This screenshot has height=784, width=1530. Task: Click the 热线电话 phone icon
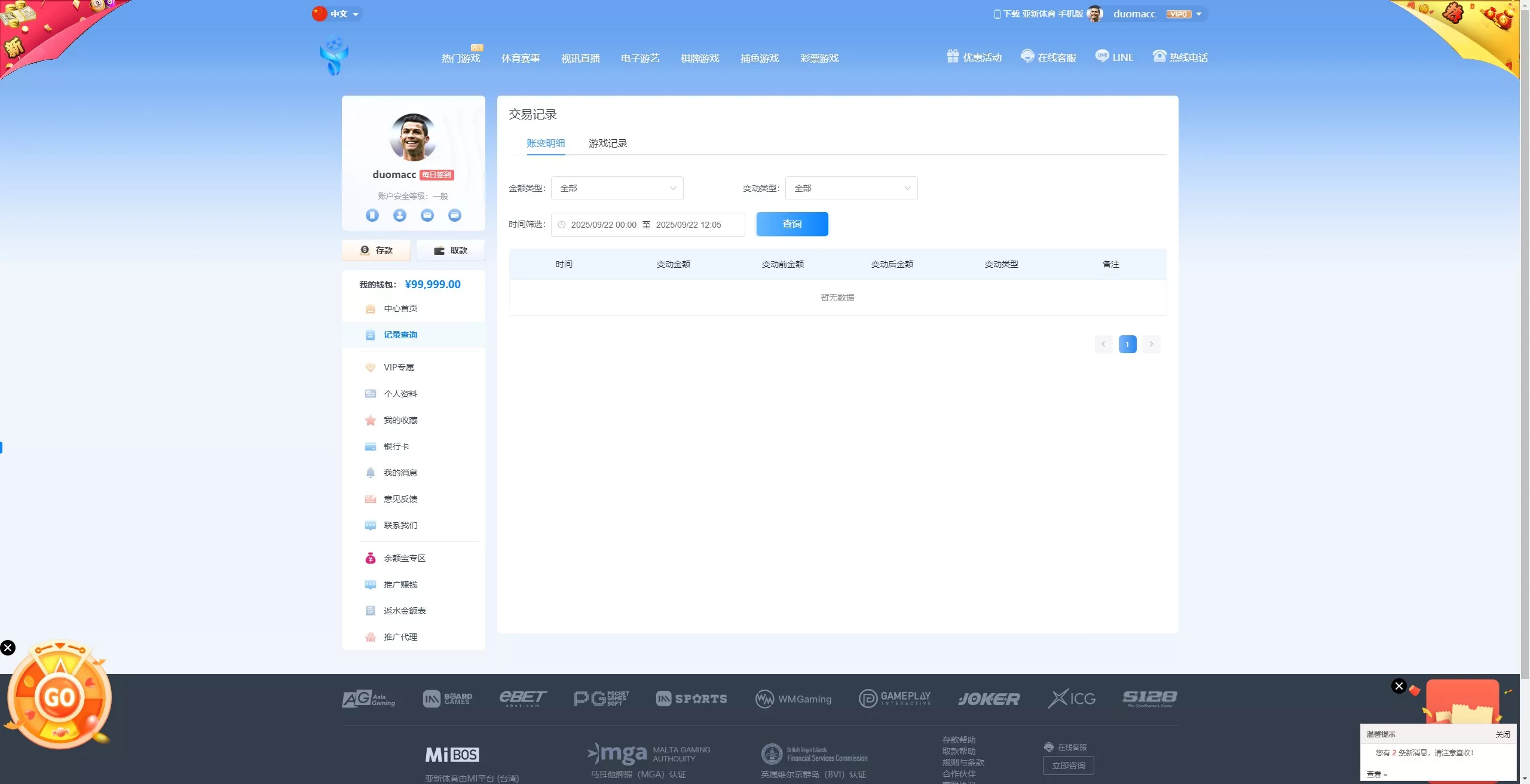[x=1159, y=56]
